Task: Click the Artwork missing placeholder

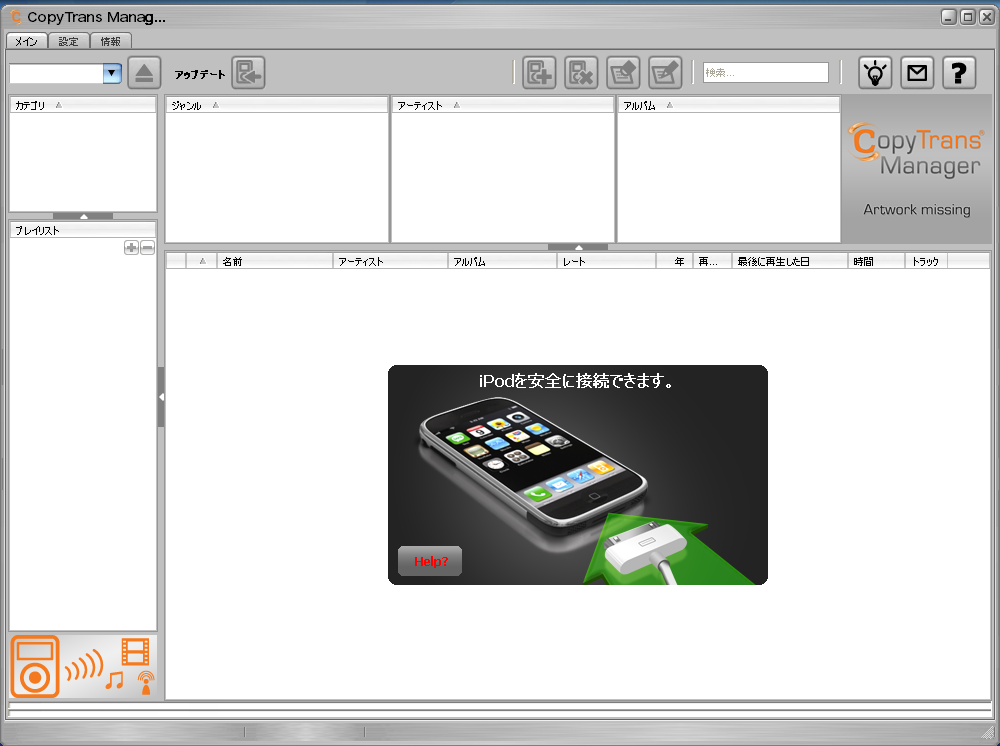Action: click(917, 210)
